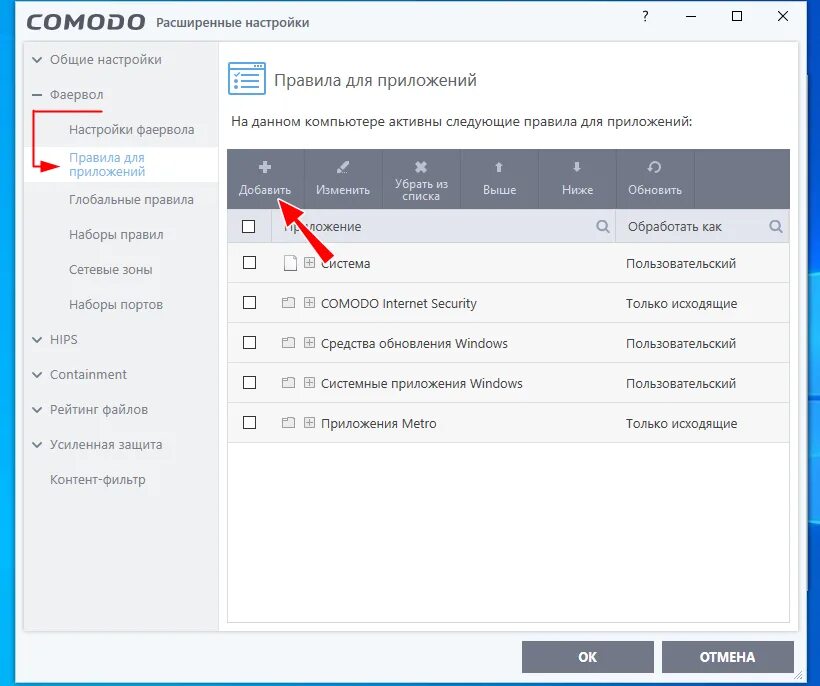Click the group icon of Системные приложения Windows
This screenshot has width=820, height=686.
pyautogui.click(x=288, y=383)
